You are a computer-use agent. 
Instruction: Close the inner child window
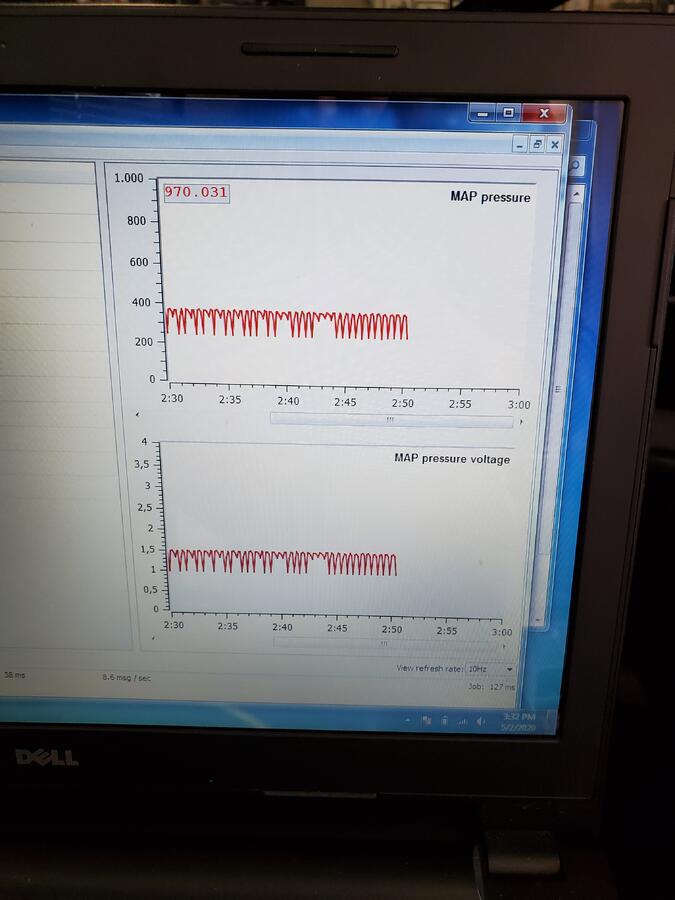pyautogui.click(x=554, y=144)
